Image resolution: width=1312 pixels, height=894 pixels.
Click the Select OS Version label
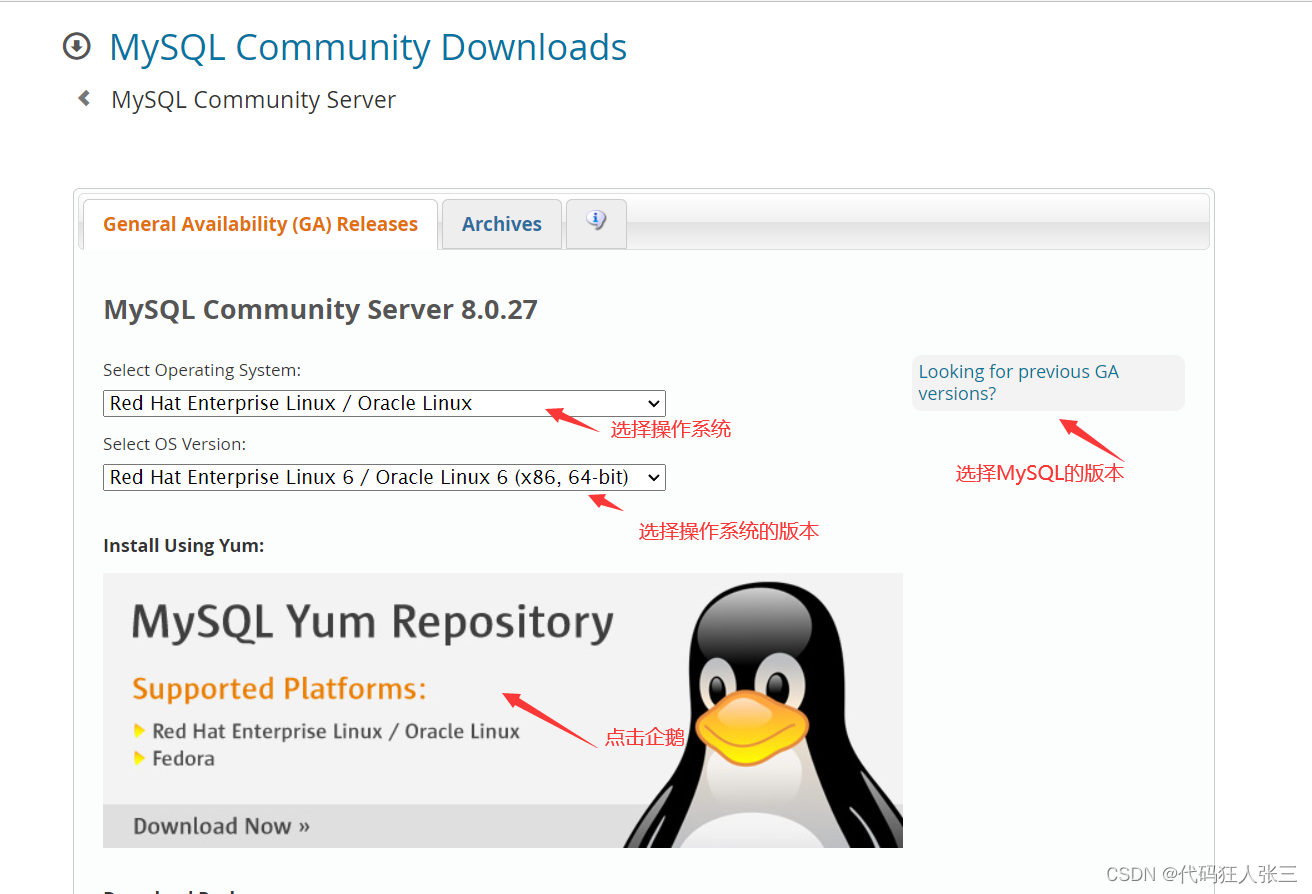pos(174,444)
